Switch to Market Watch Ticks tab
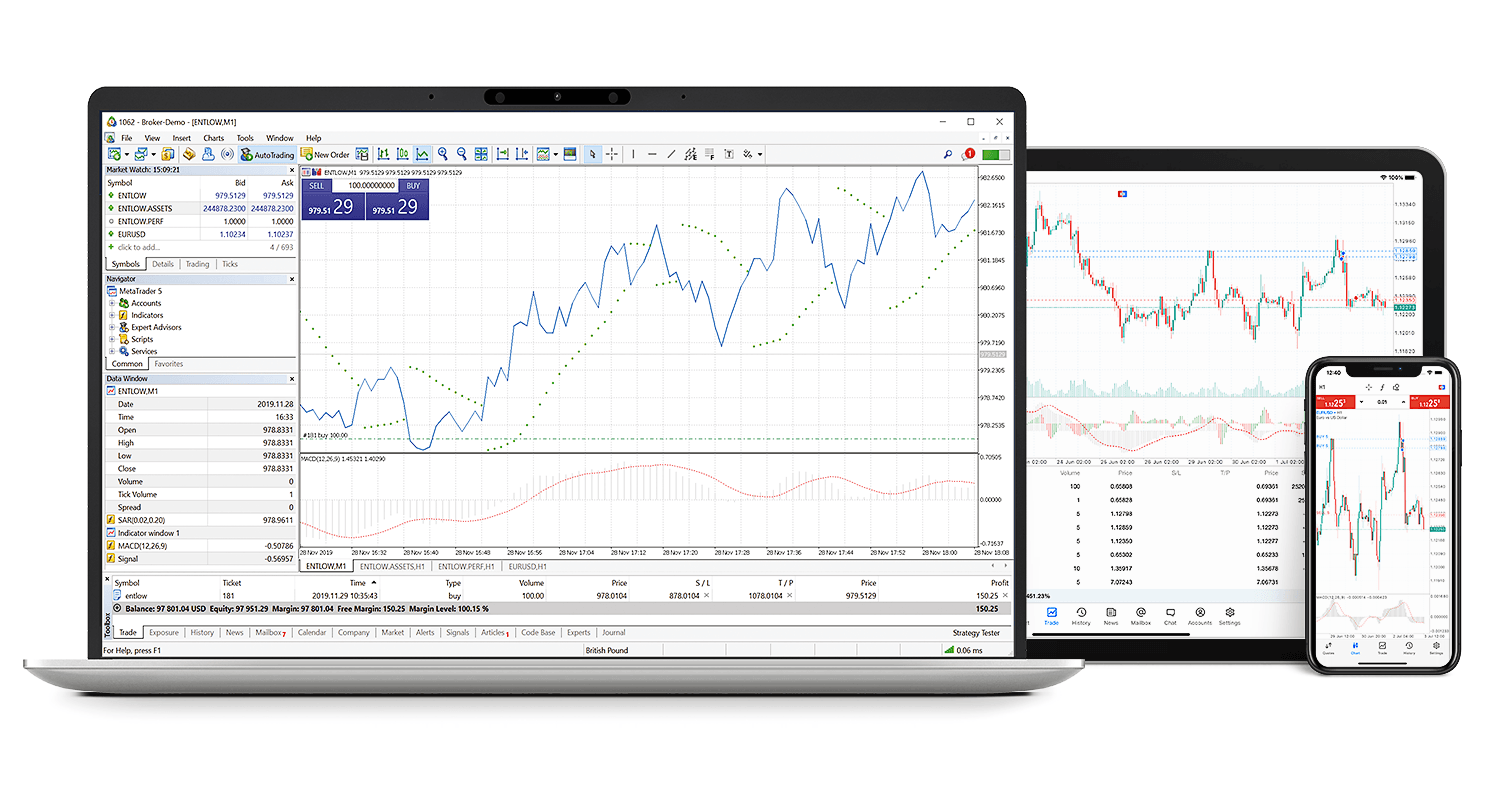 [x=230, y=264]
